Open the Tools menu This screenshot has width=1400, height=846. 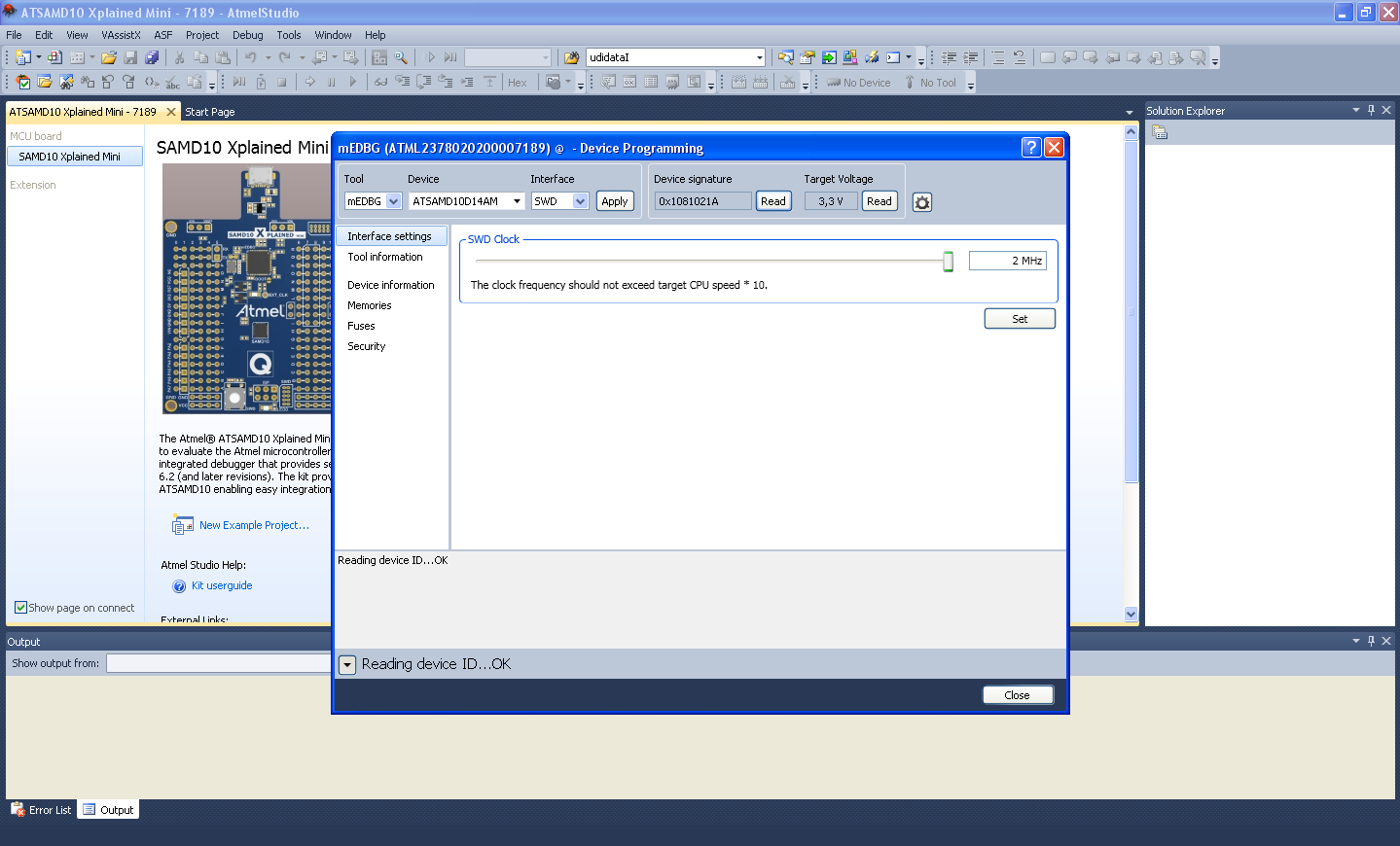click(x=289, y=35)
